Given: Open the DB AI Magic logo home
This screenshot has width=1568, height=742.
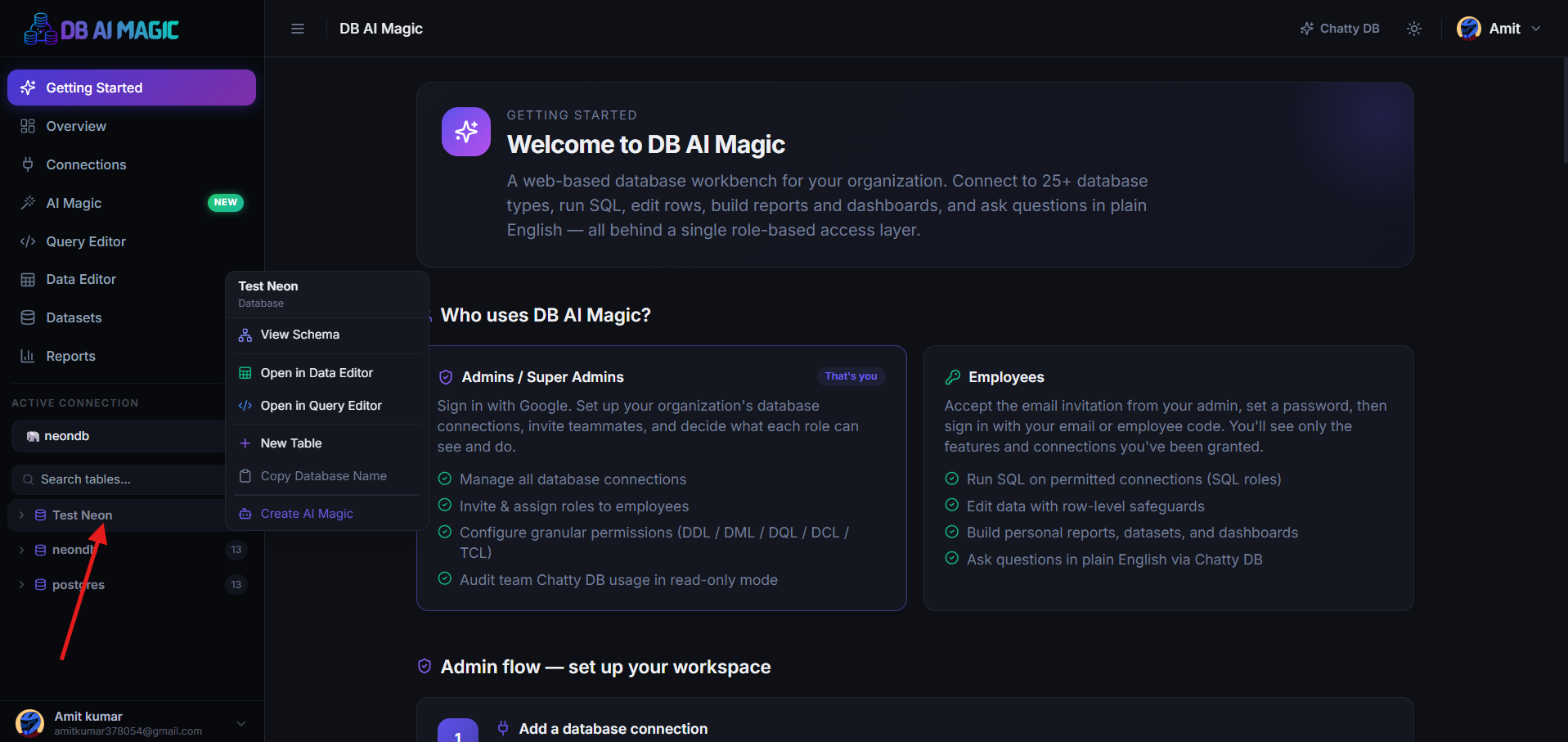Looking at the screenshot, I should point(101,29).
